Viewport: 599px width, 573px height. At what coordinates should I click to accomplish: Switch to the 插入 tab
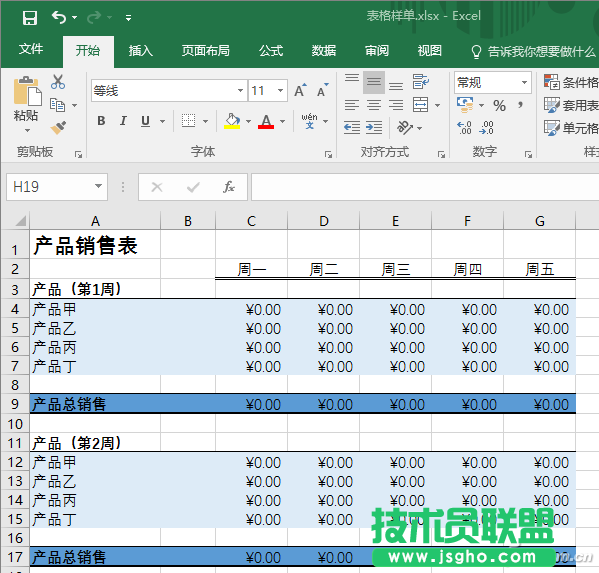141,50
